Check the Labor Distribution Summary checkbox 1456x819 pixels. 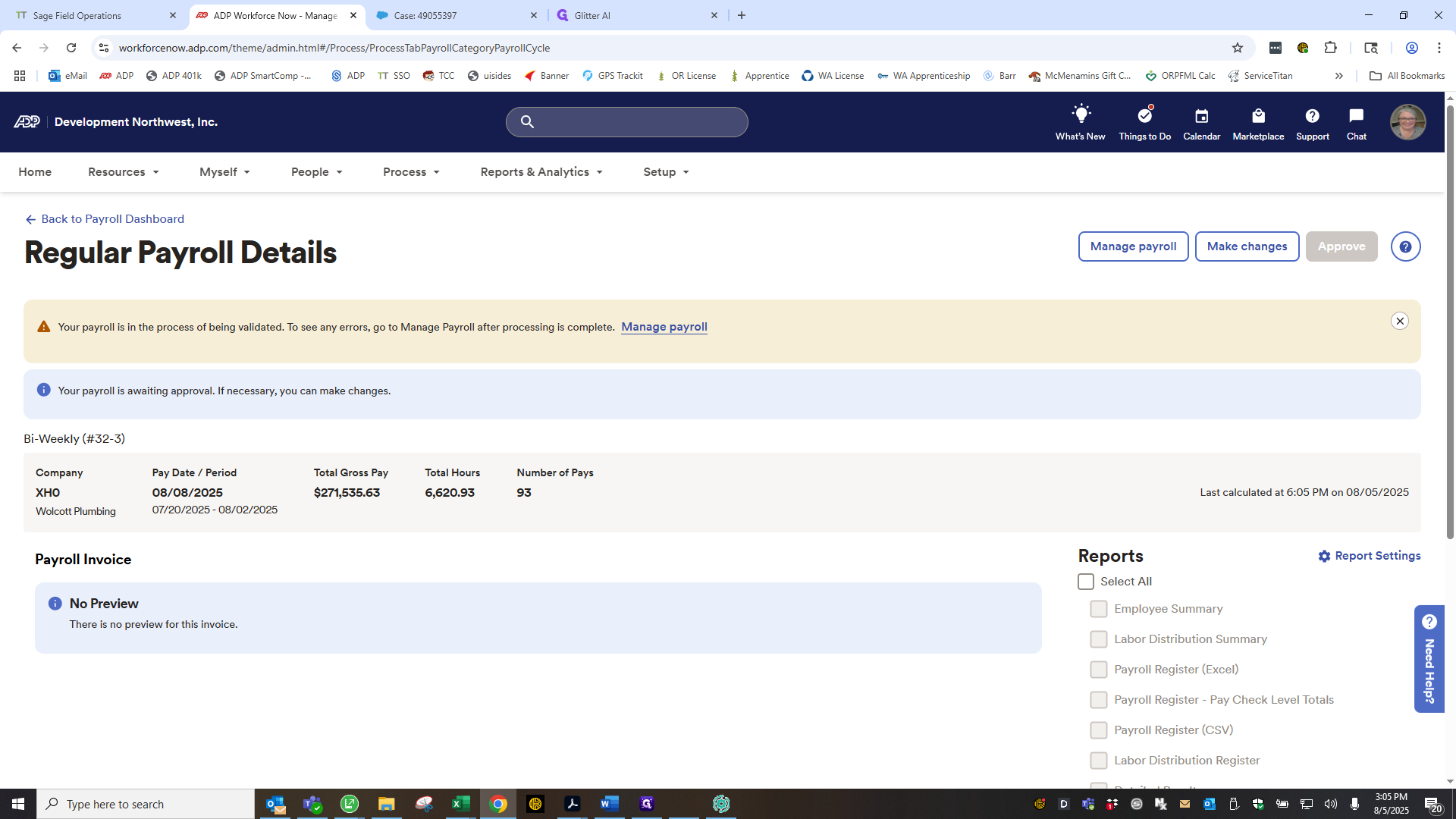pyautogui.click(x=1098, y=639)
